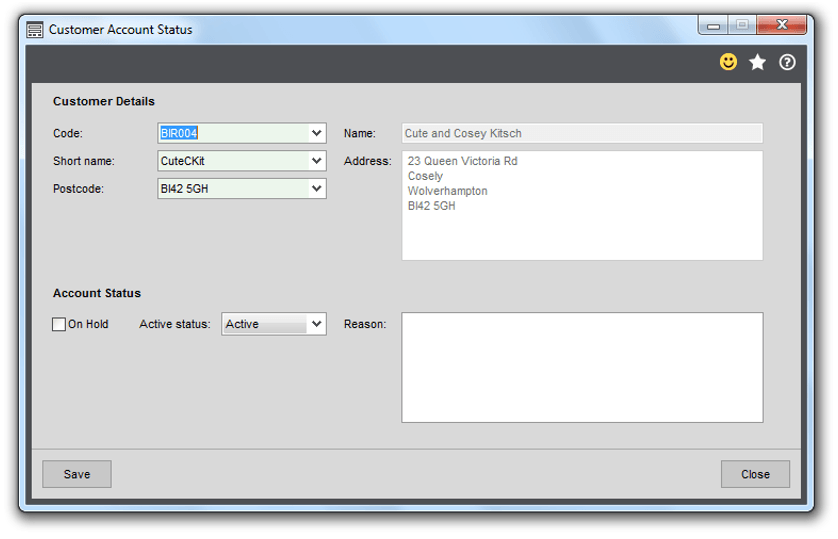The height and width of the screenshot is (539, 838).
Task: Open help with the question mark icon
Action: tap(787, 63)
